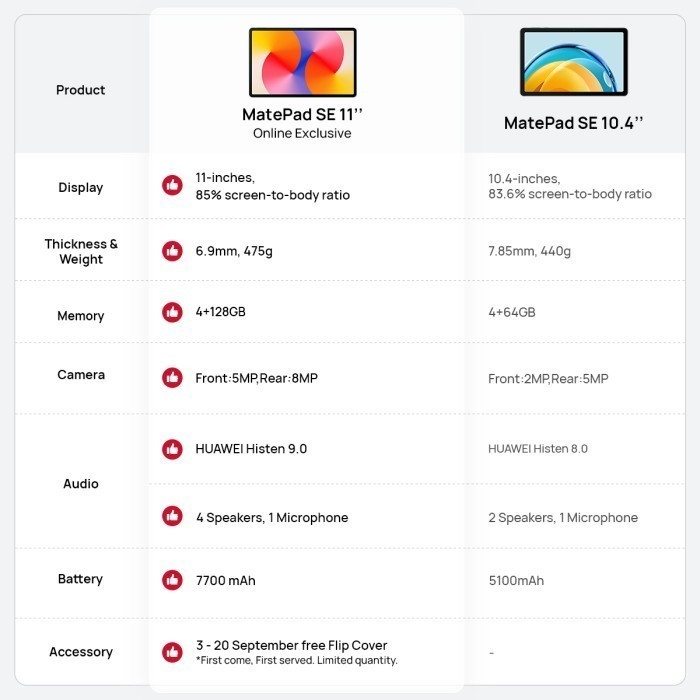Click the thumbs-up icon next to free Flip Cover
Image resolution: width=700 pixels, height=700 pixels.
tap(172, 652)
